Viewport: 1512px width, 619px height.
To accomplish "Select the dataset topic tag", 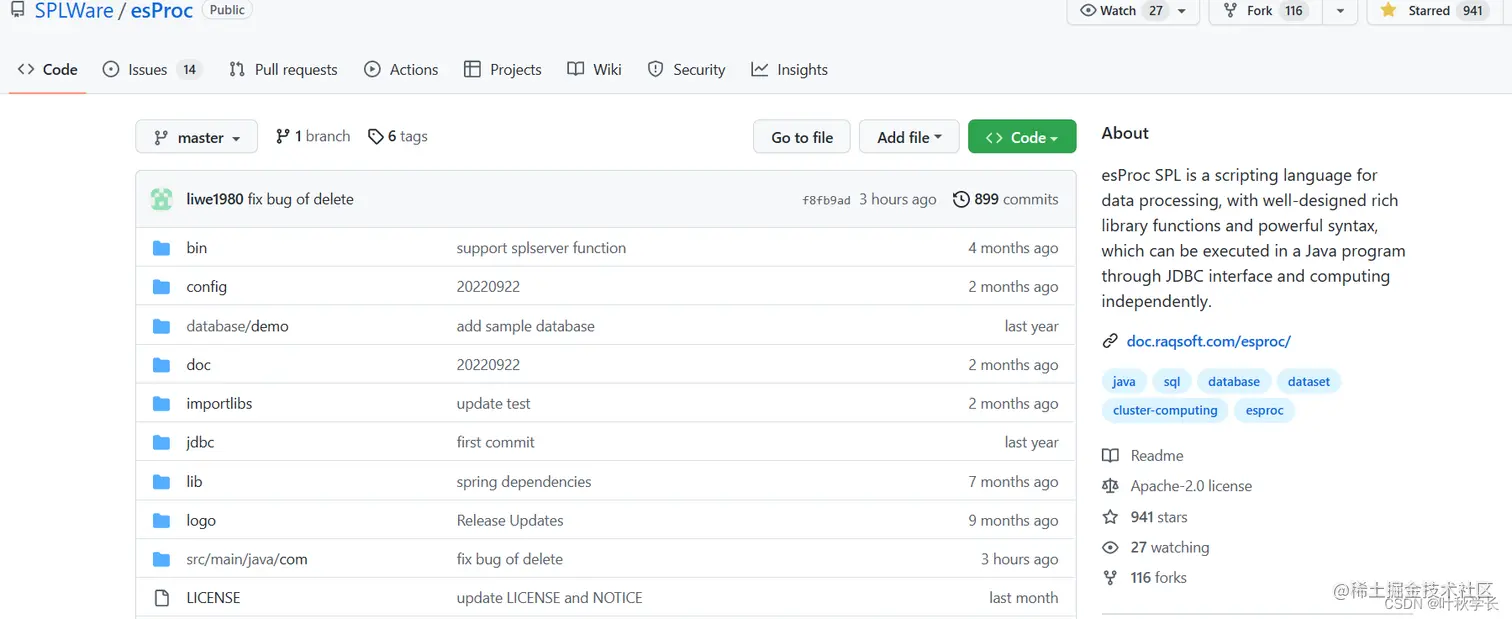I will [1309, 381].
